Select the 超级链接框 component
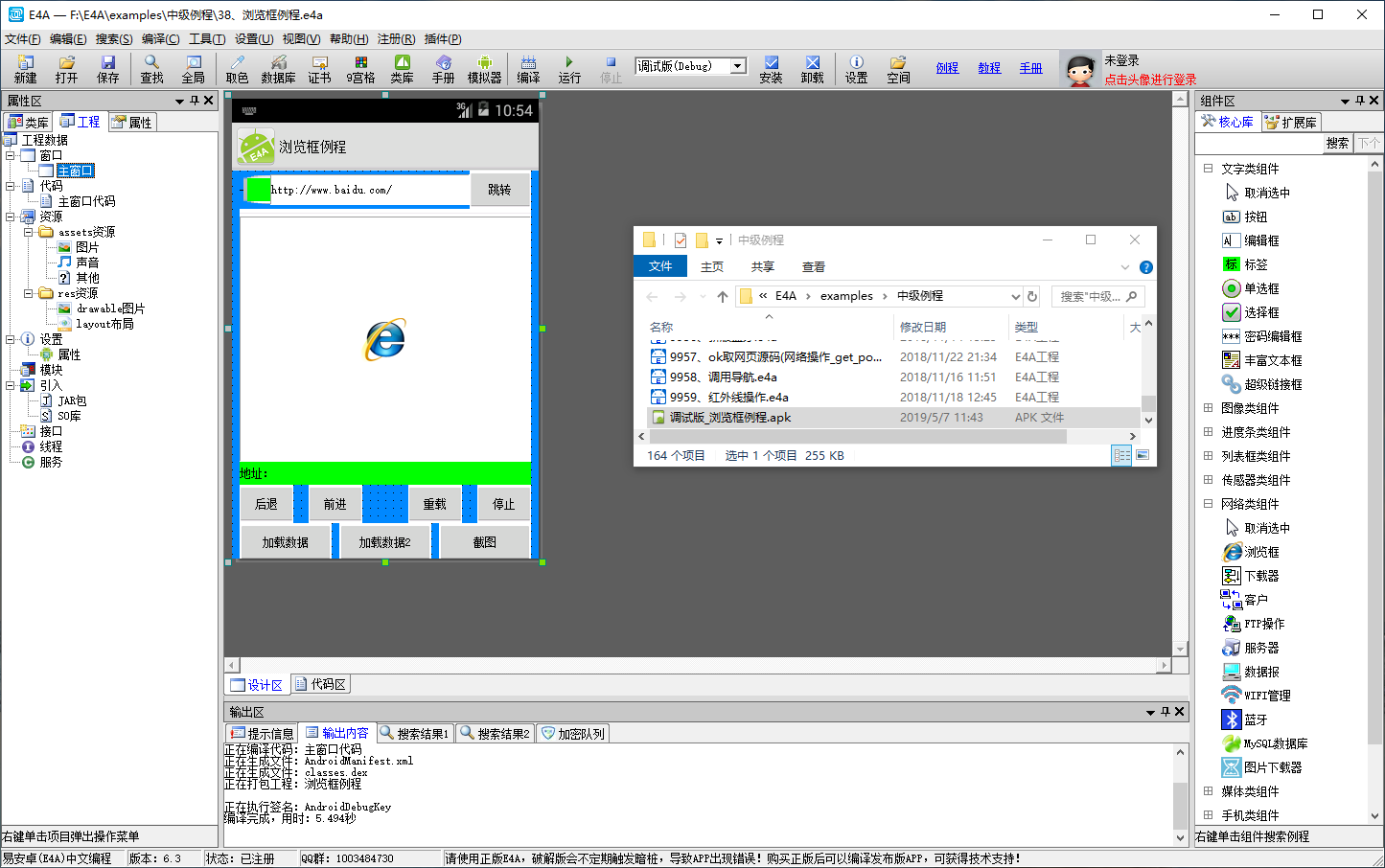The image size is (1385, 868). 1262,384
